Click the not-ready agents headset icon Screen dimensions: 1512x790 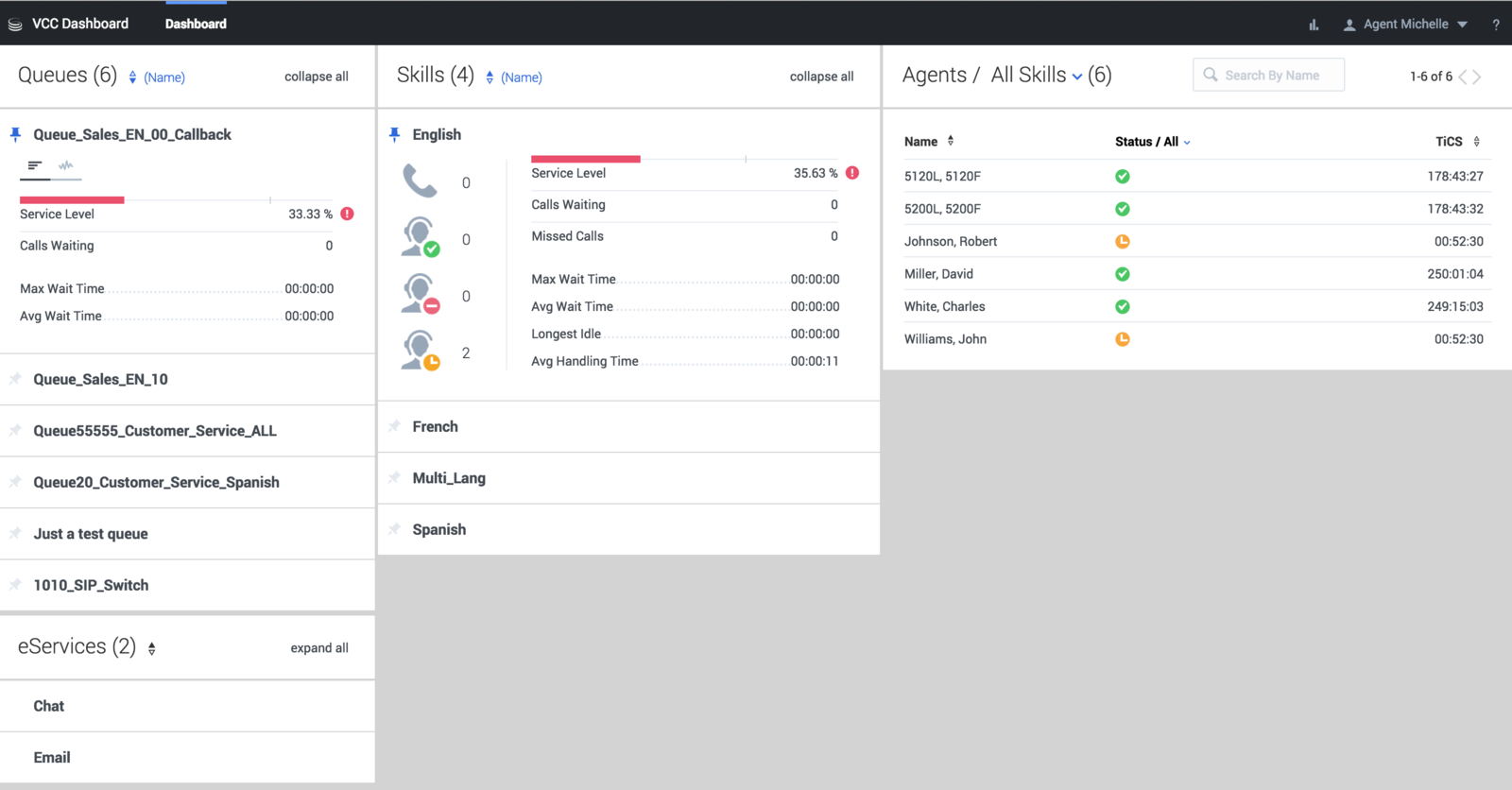pos(421,294)
